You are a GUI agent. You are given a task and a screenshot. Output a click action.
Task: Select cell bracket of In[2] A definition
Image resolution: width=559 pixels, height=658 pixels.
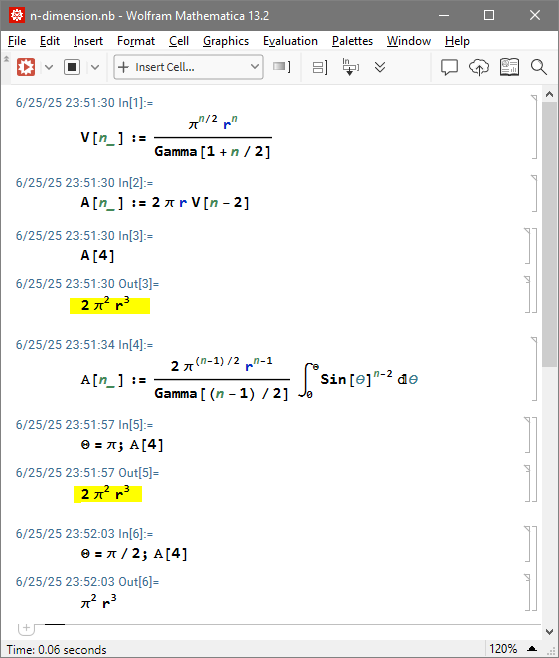pyautogui.click(x=534, y=193)
